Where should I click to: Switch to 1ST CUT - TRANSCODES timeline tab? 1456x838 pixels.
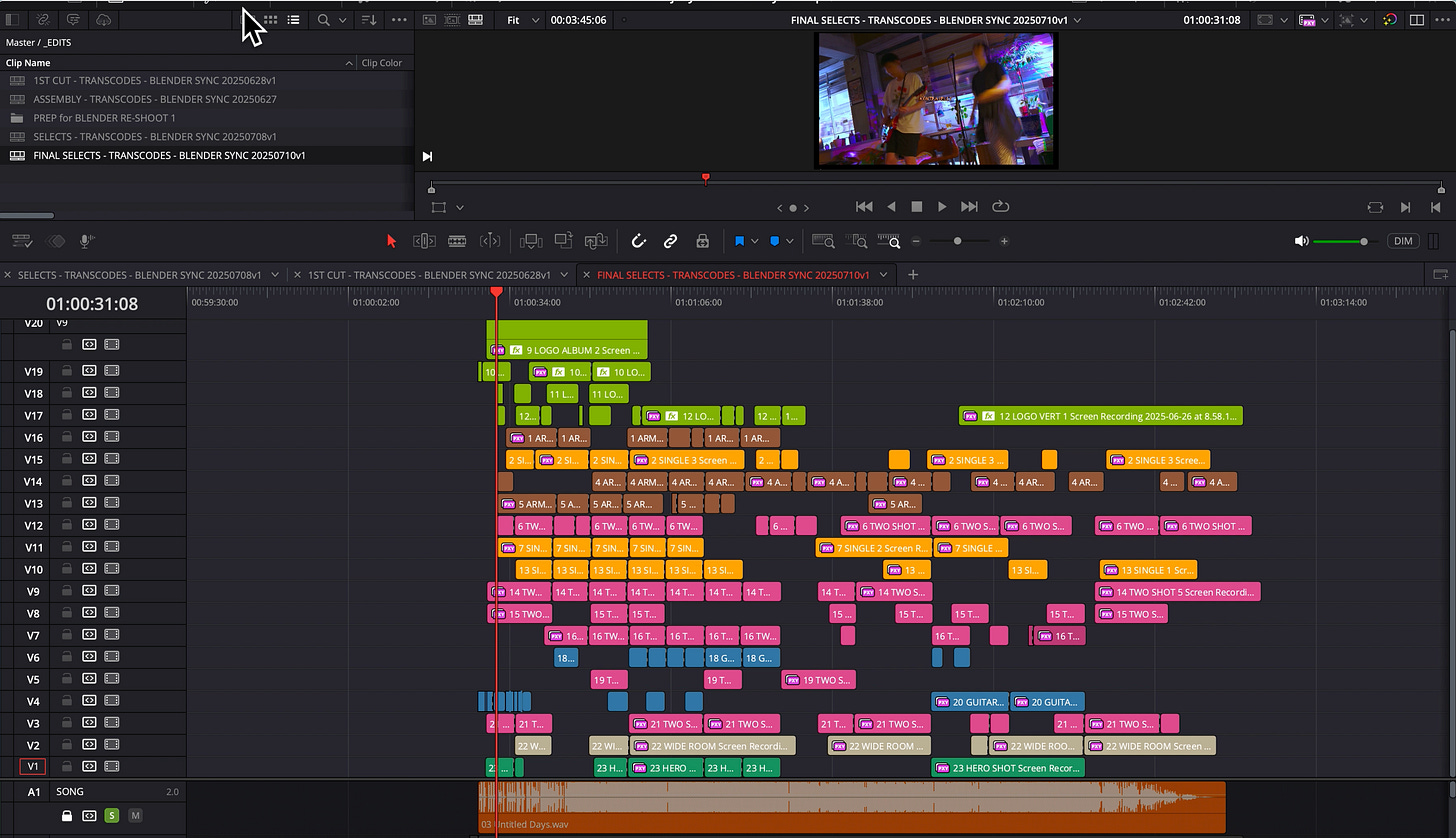(429, 275)
